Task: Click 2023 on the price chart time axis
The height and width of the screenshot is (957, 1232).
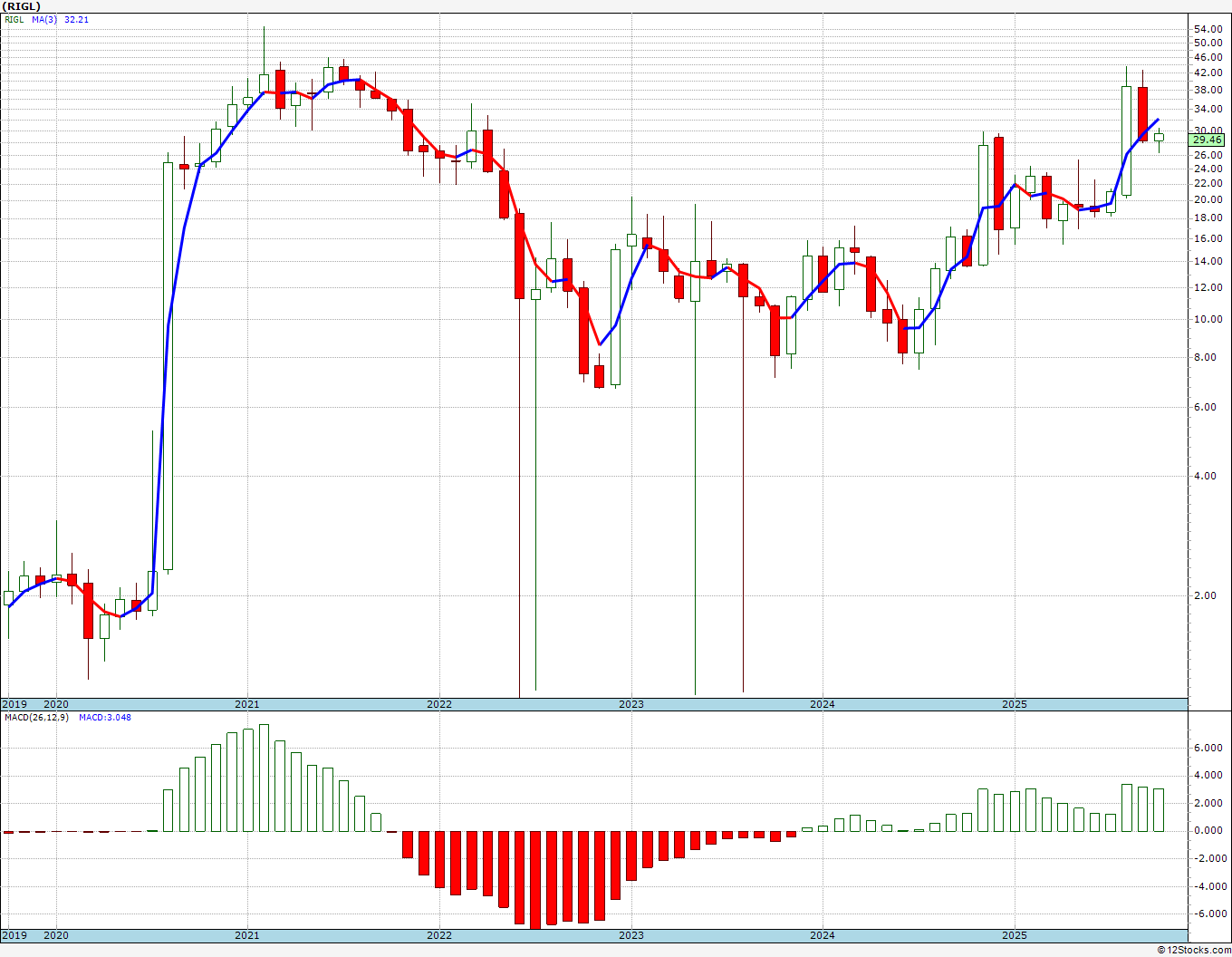Action: (x=631, y=704)
